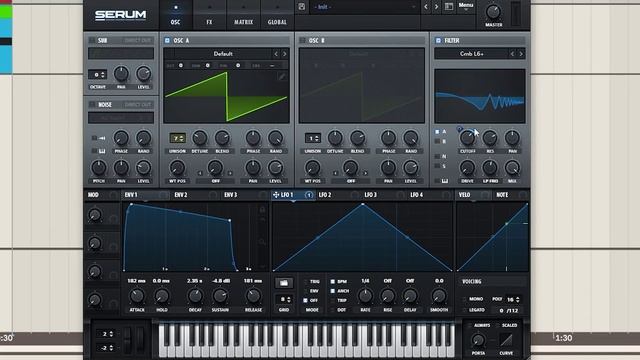Click the ENV 1 Attack knob

point(137,296)
